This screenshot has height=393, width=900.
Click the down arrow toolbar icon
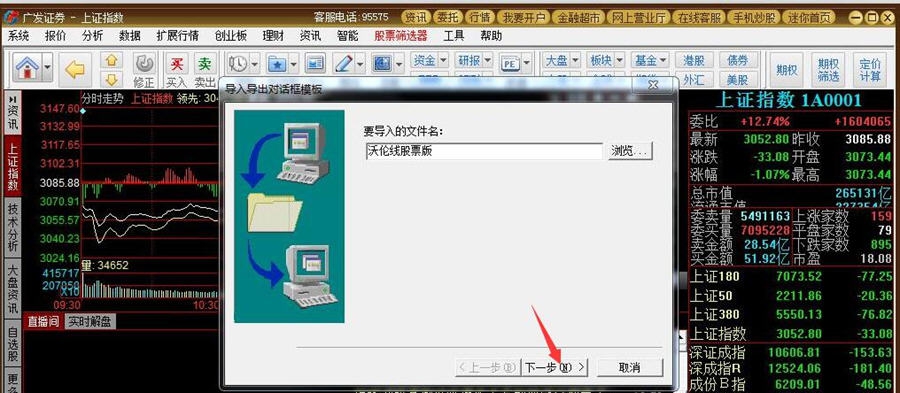click(111, 79)
